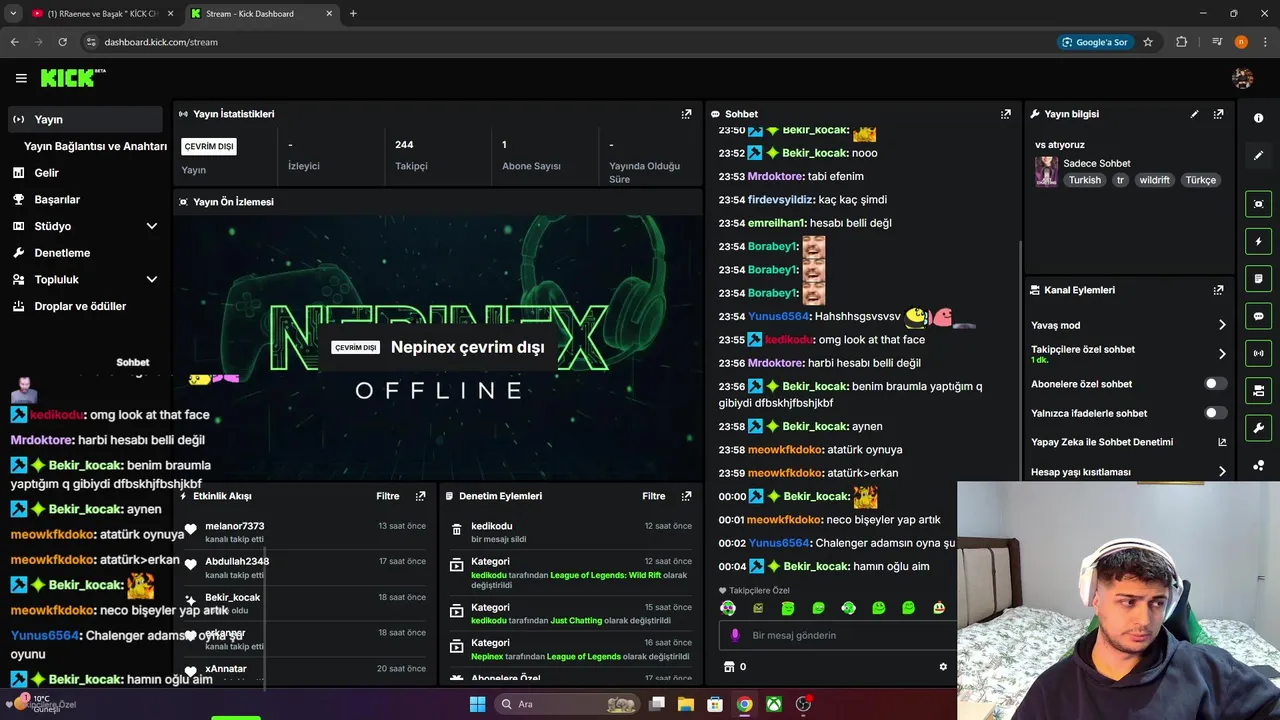Click the purple microphone icon in chat input
This screenshot has height=720, width=1280.
[x=735, y=635]
